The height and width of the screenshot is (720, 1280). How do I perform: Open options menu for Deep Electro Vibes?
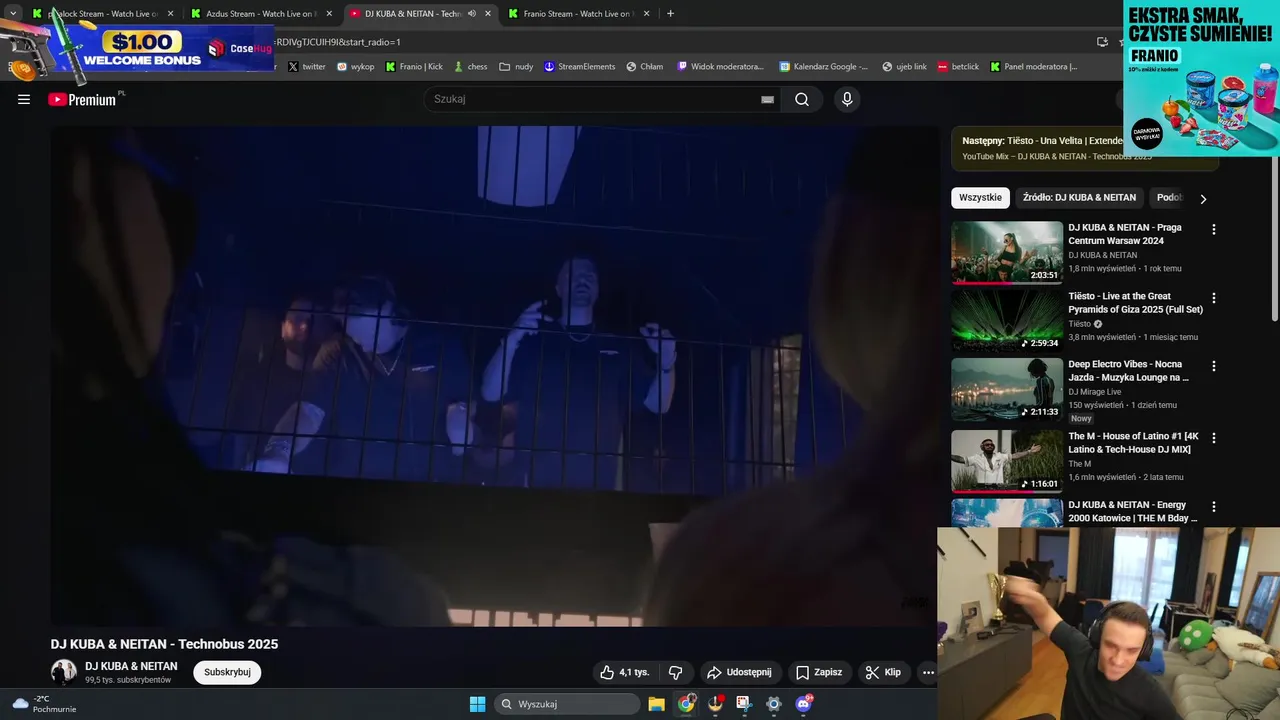click(1214, 366)
